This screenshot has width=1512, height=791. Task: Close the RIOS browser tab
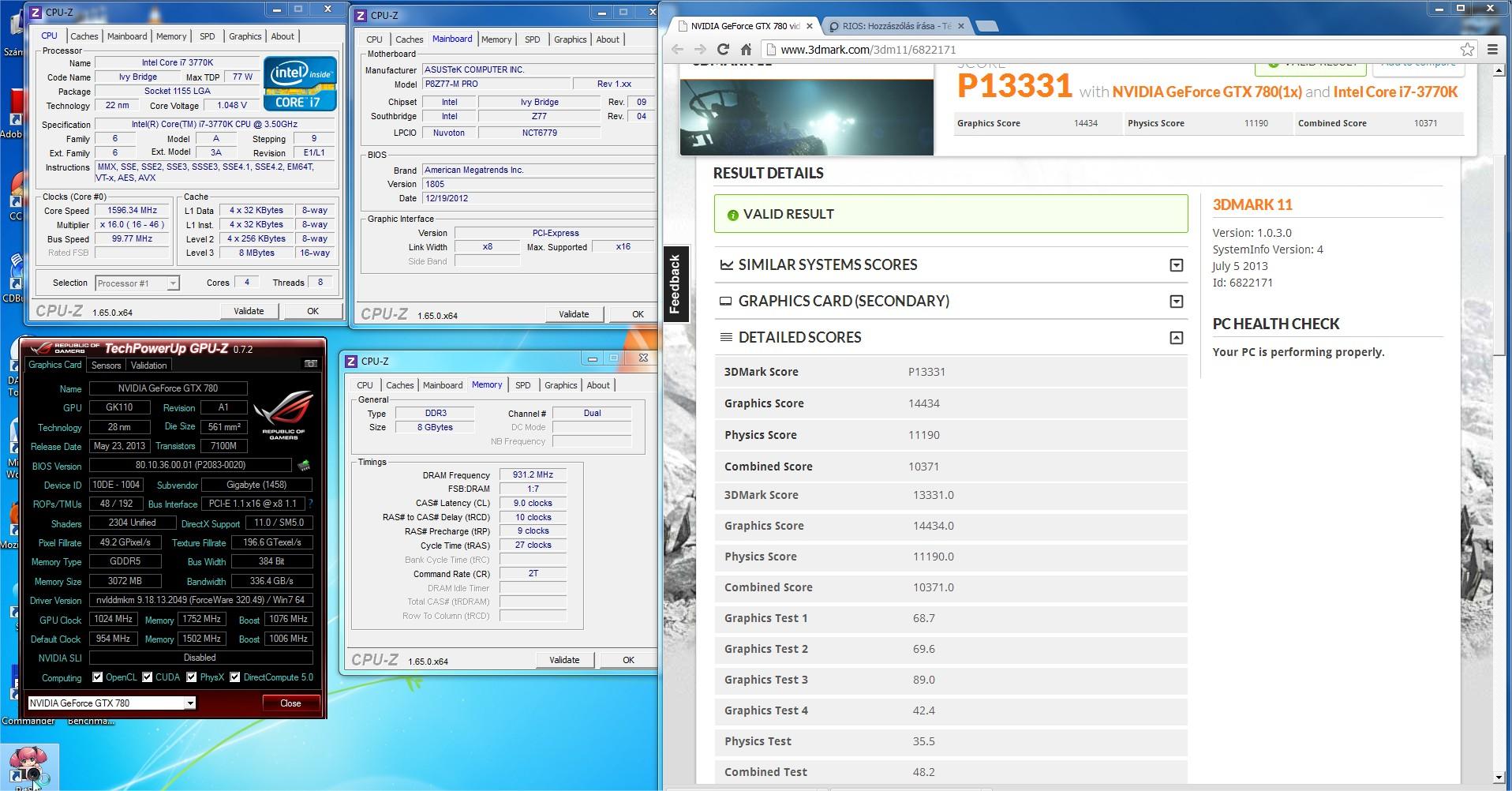[961, 26]
